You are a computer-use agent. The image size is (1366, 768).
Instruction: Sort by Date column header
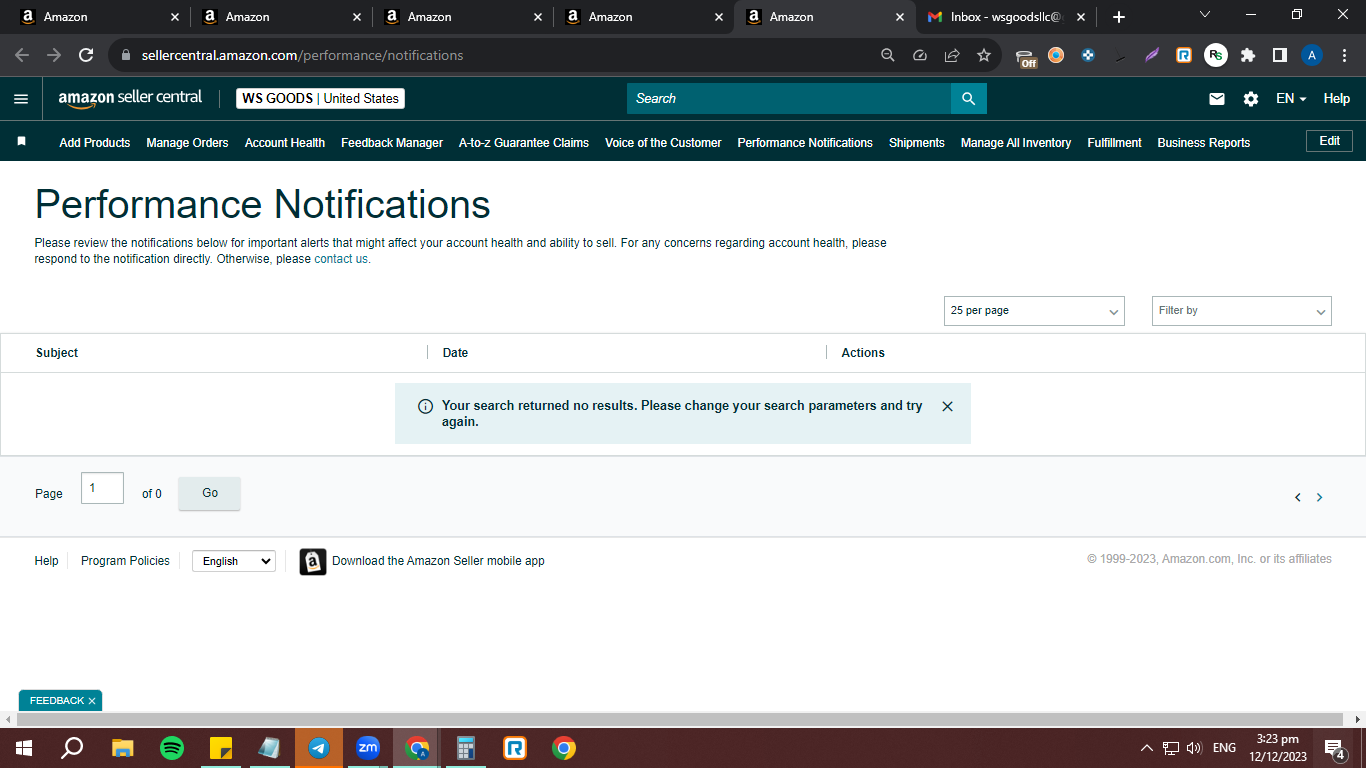[x=455, y=353]
